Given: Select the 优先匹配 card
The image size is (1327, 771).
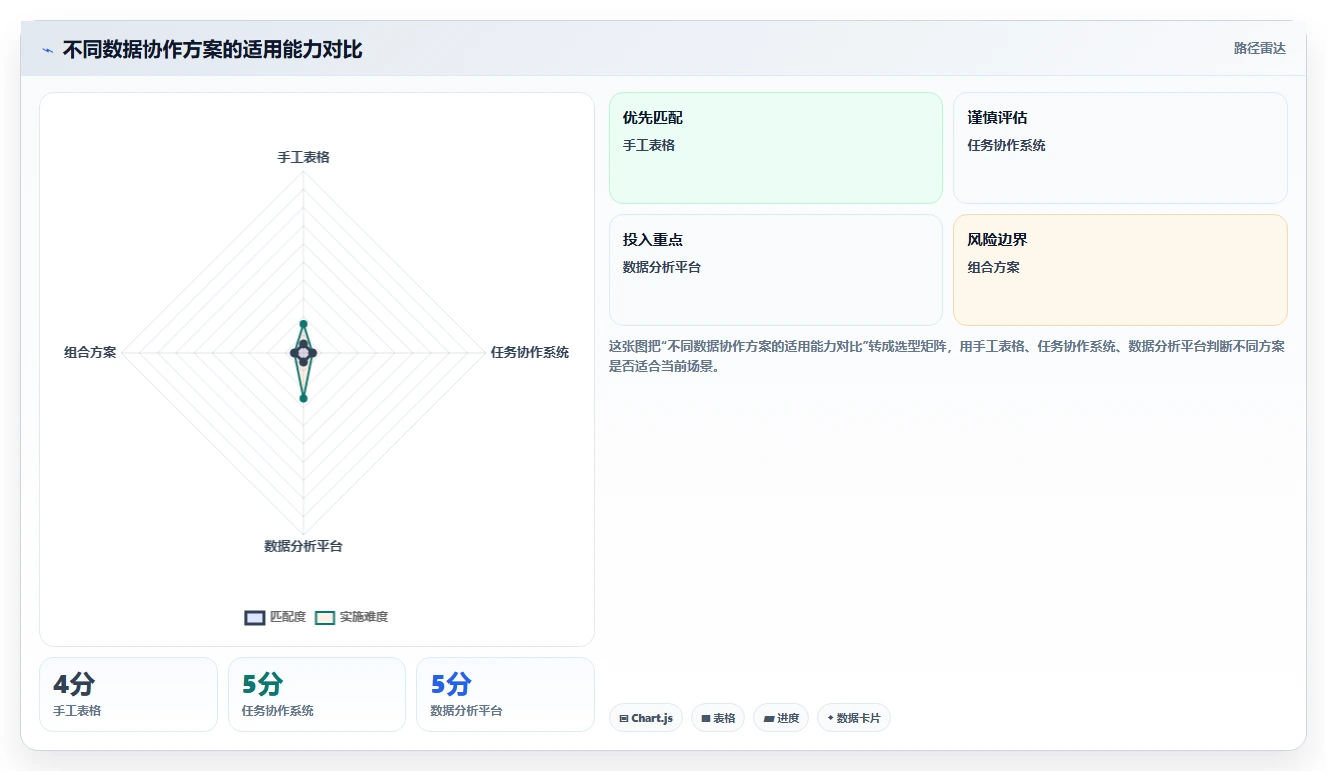Looking at the screenshot, I should (x=776, y=148).
